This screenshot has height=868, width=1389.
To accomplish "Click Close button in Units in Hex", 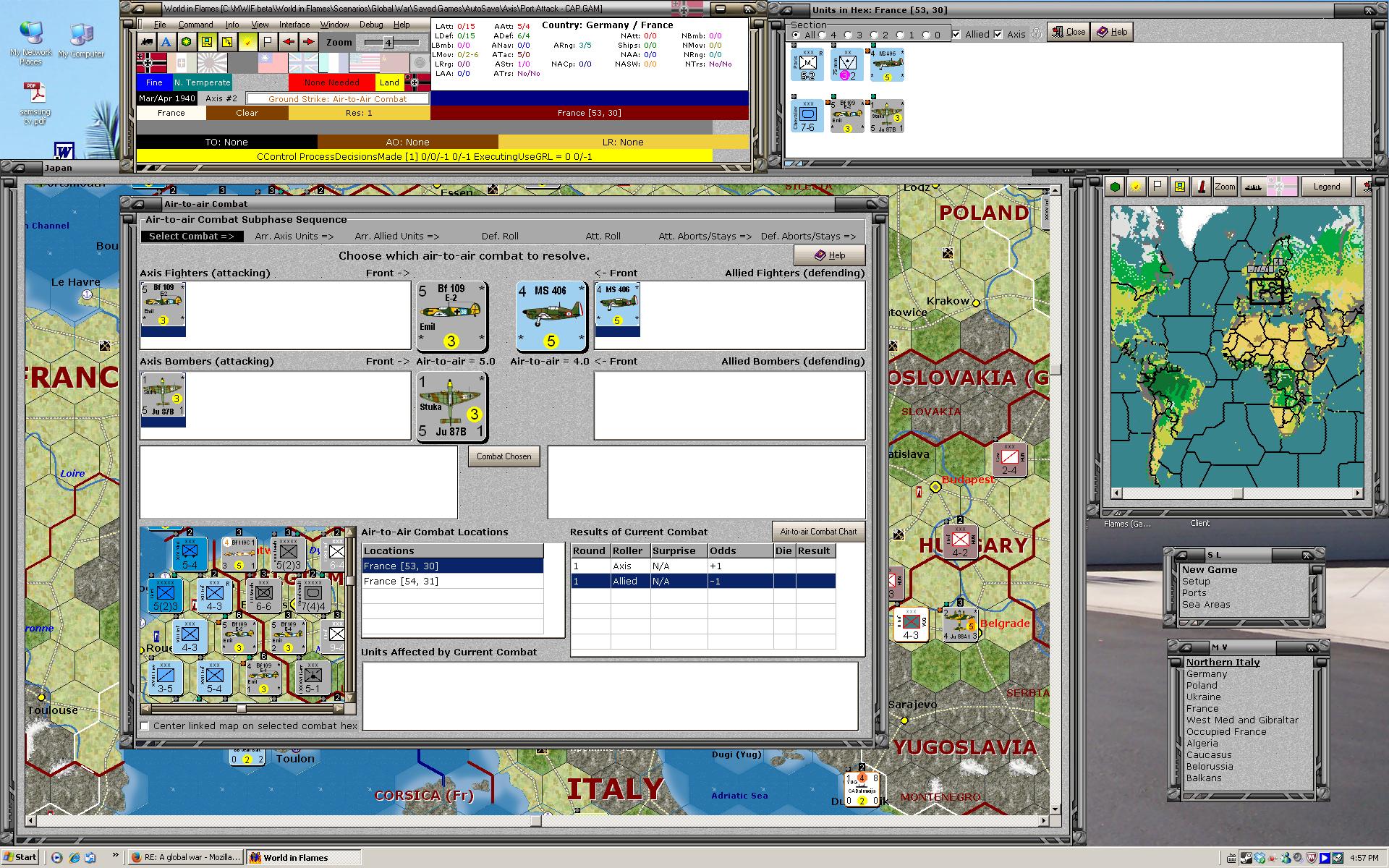I will [1069, 32].
